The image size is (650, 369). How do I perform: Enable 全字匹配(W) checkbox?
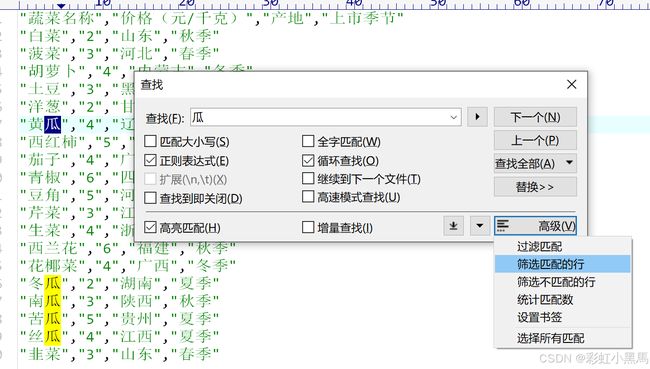pyautogui.click(x=308, y=141)
